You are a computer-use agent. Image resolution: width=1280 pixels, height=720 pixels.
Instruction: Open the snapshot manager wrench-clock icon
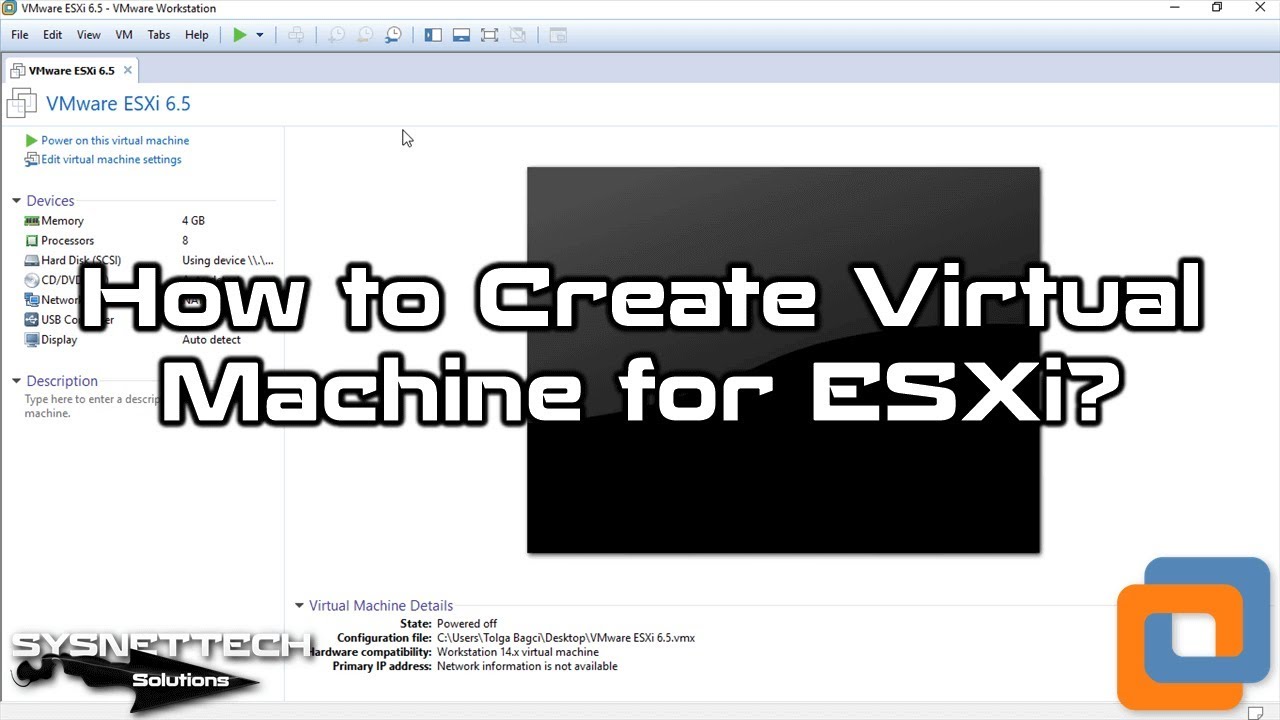[x=393, y=35]
